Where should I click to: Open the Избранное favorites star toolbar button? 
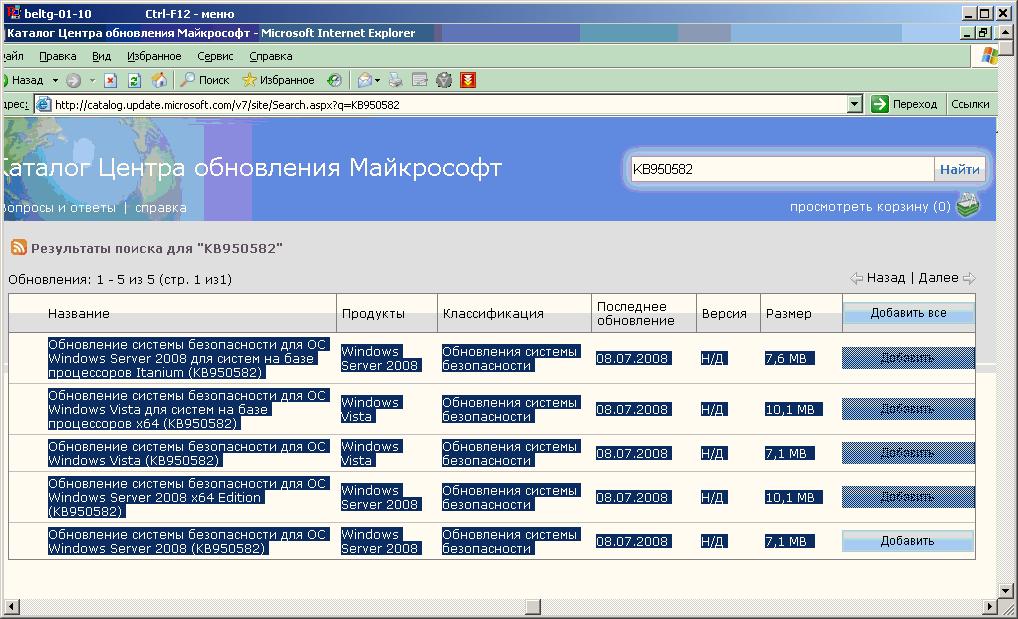[x=278, y=80]
